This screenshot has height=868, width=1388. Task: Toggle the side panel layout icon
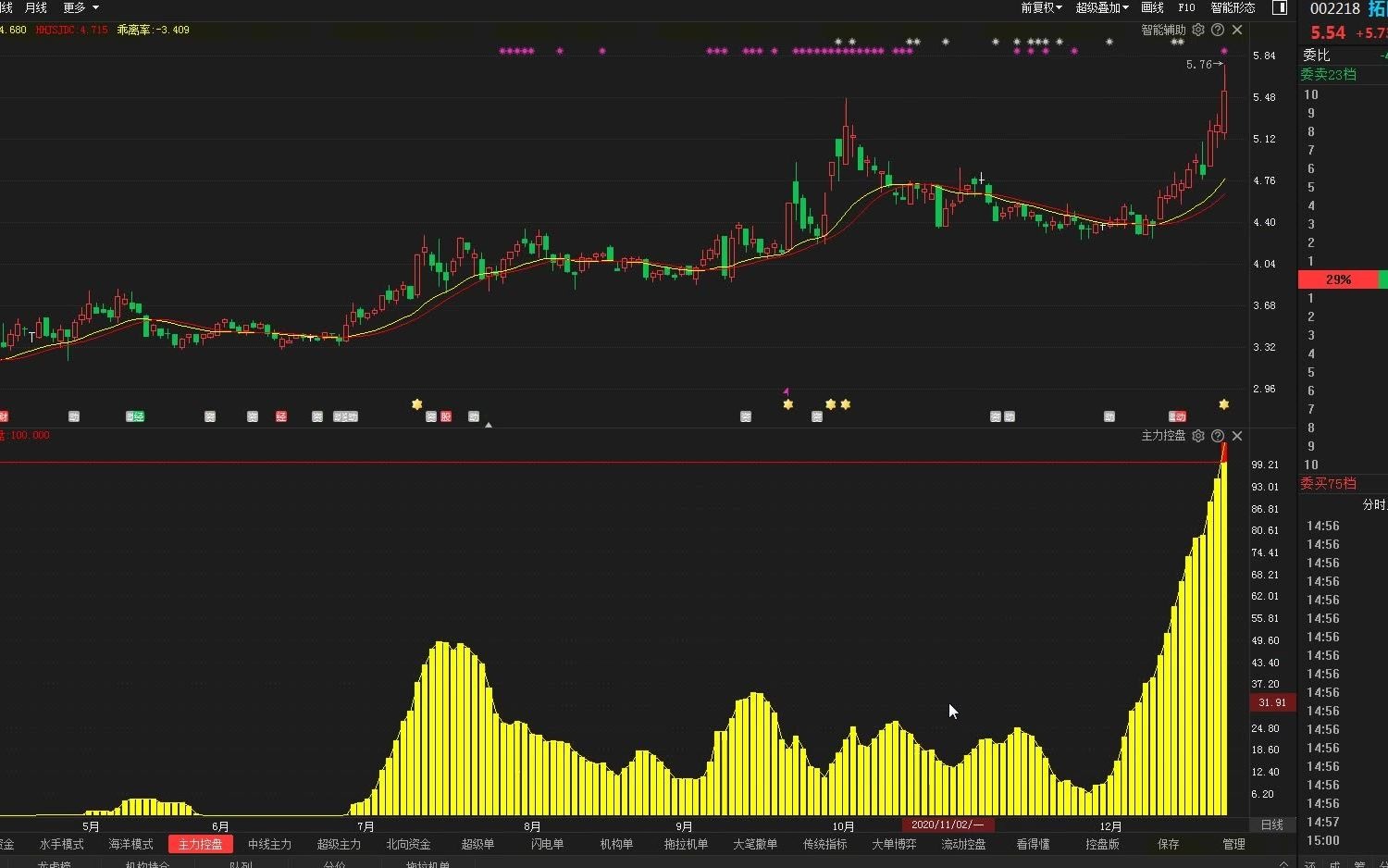pos(1280,7)
